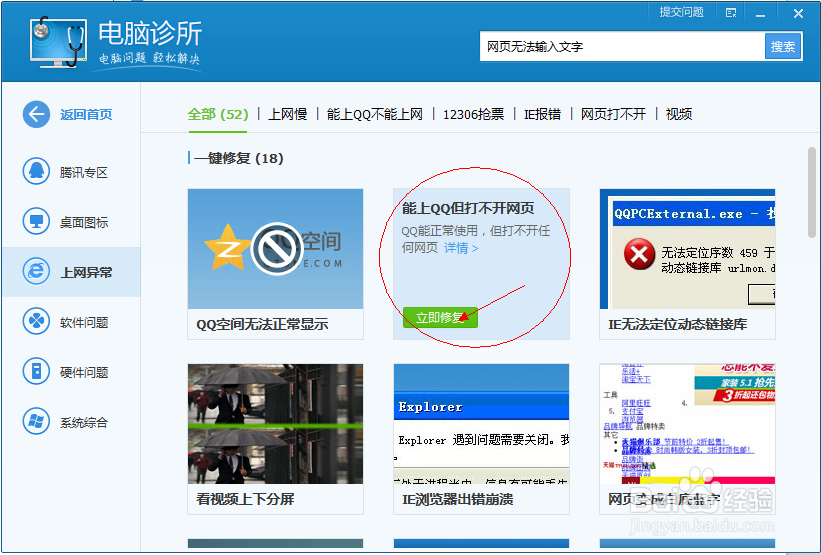821x555 pixels.
Task: Click the vertical scrollbar thumb
Action: [x=812, y=192]
